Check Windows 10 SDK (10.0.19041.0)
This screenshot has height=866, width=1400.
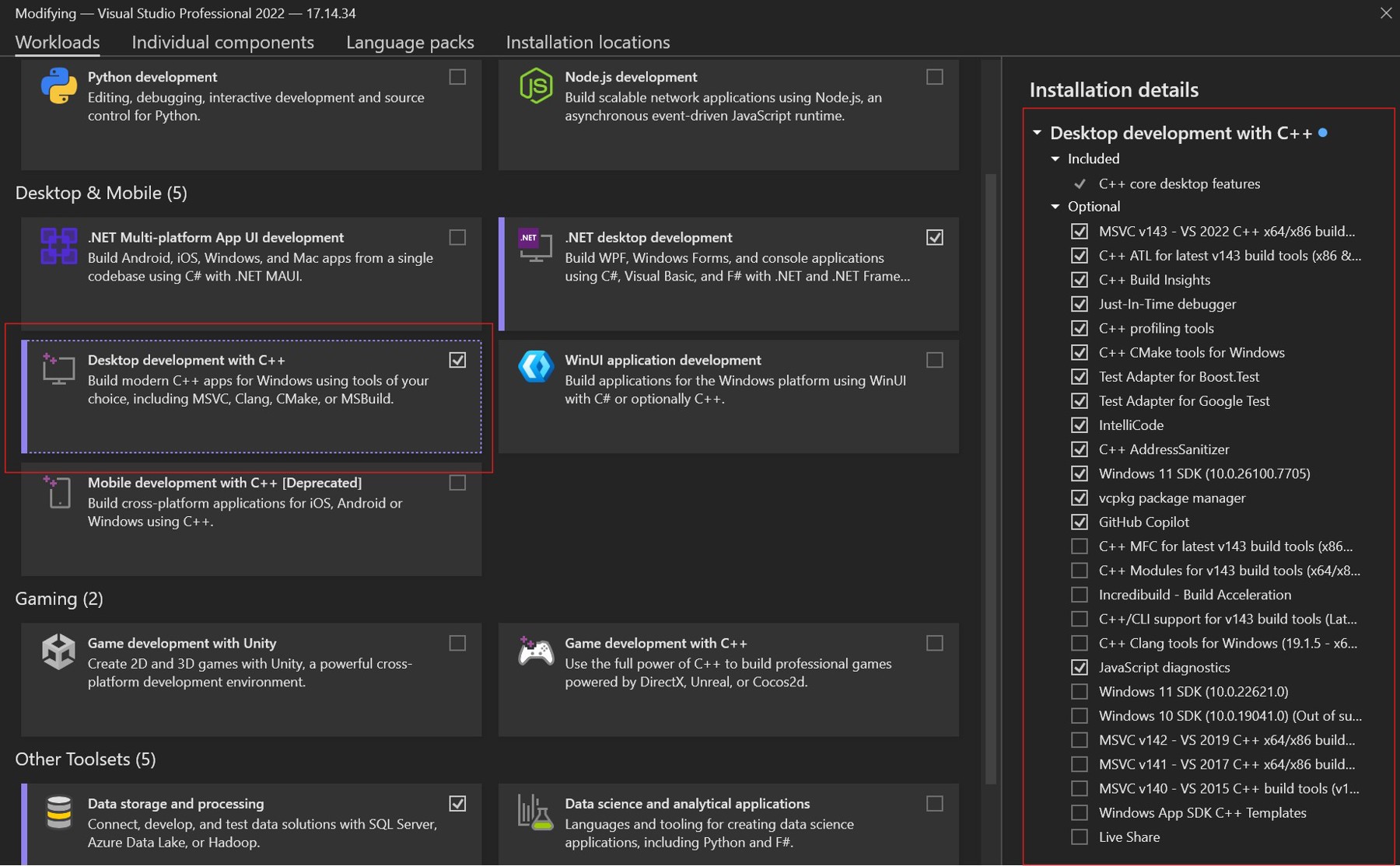tap(1080, 715)
